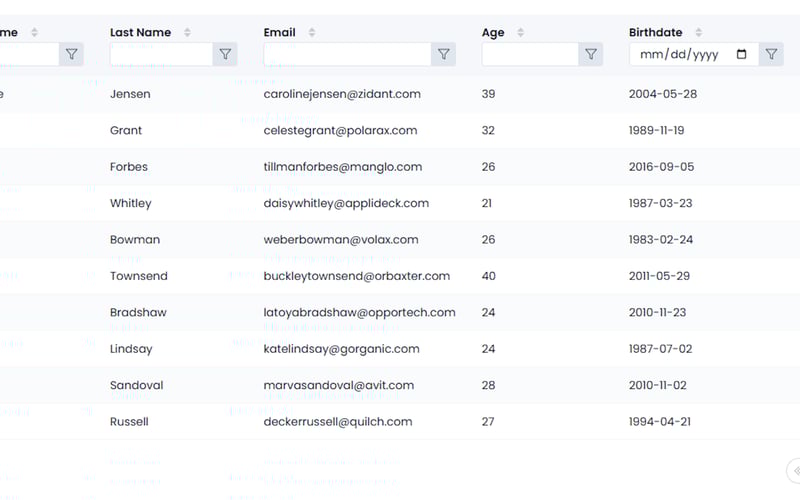Click email tillmanforbes@manglo.com
Image resolution: width=800 pixels, height=500 pixels.
pos(343,167)
